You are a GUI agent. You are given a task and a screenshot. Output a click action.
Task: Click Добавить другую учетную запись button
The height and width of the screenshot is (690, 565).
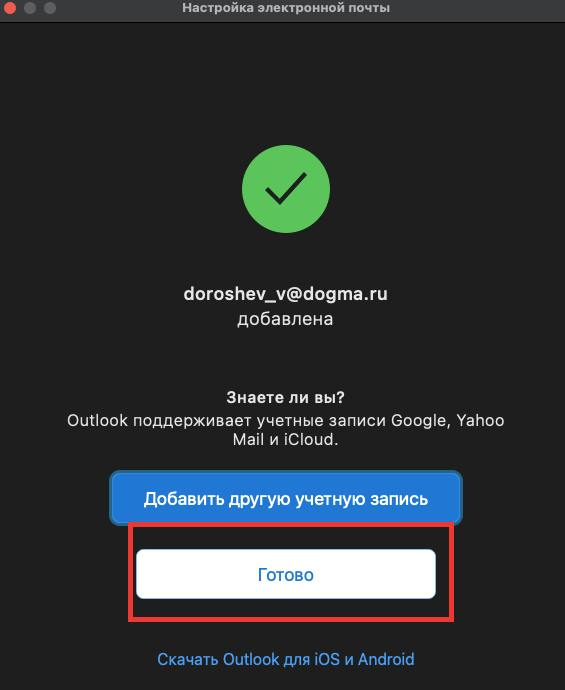(x=286, y=499)
